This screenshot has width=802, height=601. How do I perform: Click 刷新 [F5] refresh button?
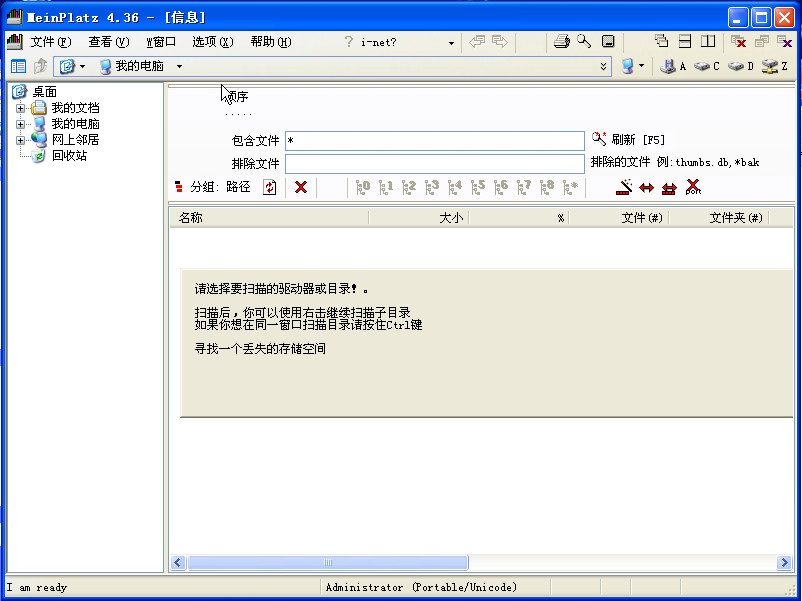coord(629,139)
